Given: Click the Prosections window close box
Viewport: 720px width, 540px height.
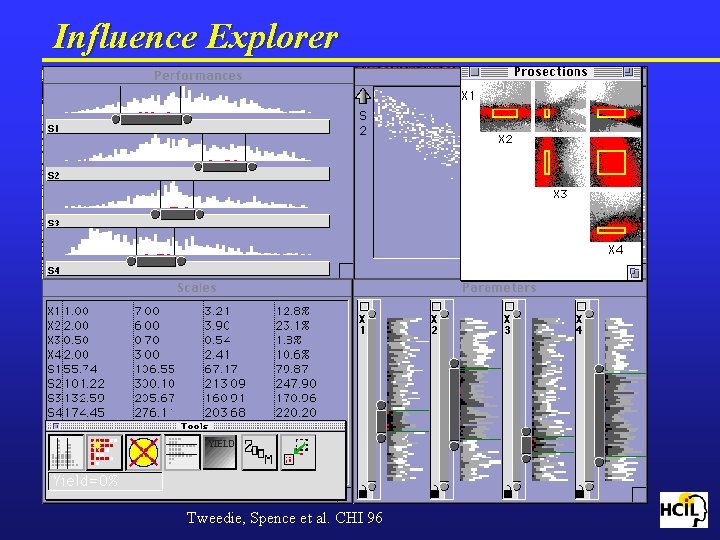Looking at the screenshot, I should 475,72.
